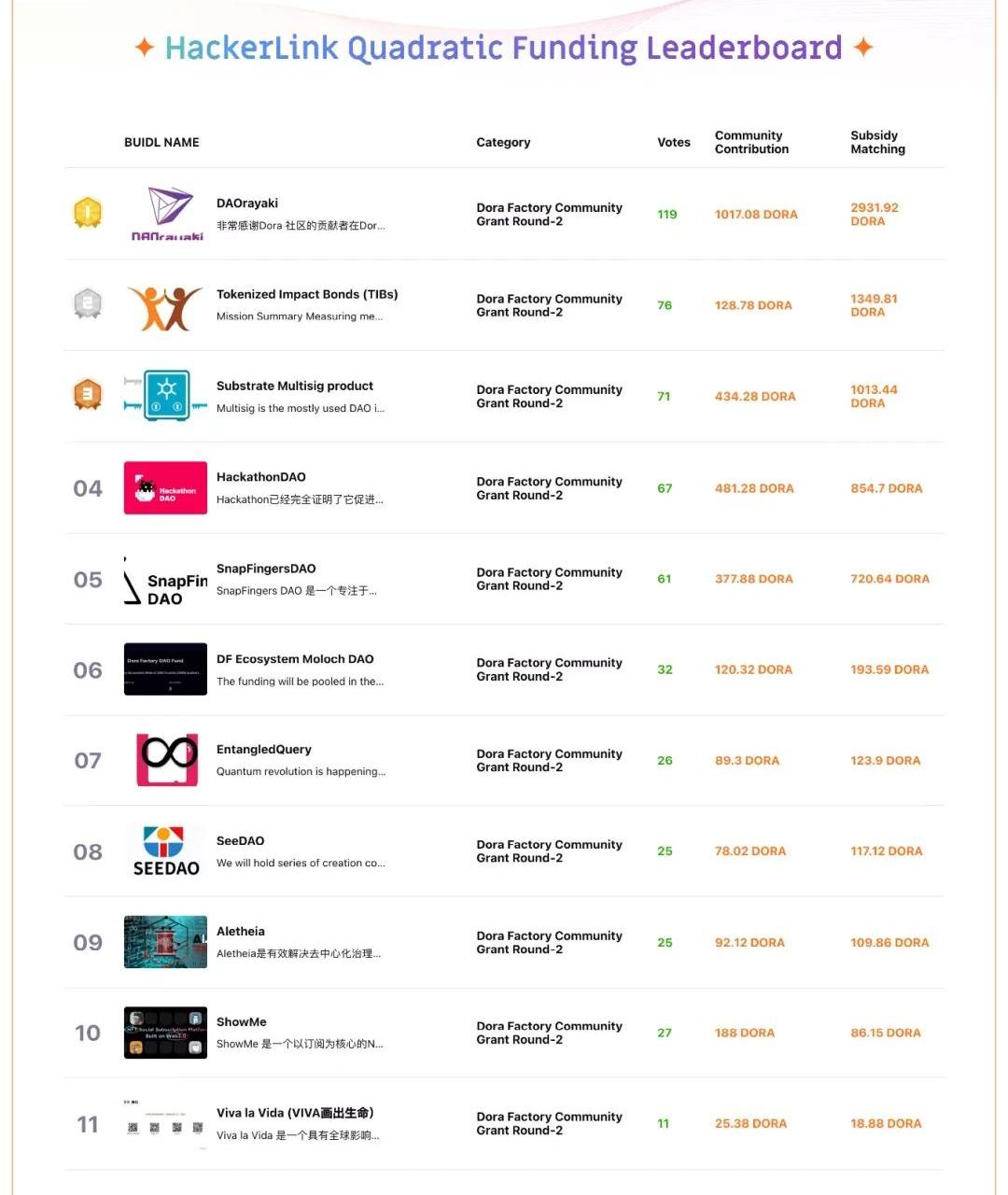The height and width of the screenshot is (1195, 1008).
Task: Open the Aletheia project thumbnail
Action: tap(165, 942)
